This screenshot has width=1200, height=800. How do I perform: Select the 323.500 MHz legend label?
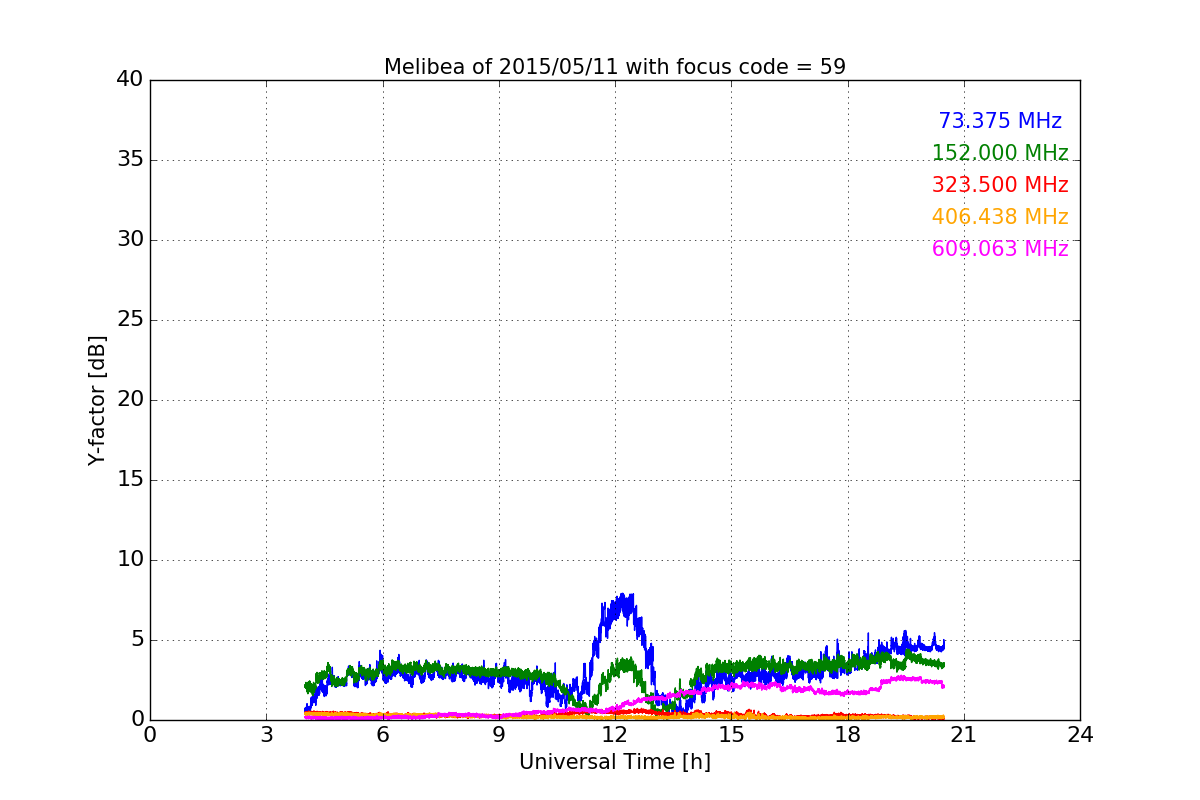point(1000,185)
